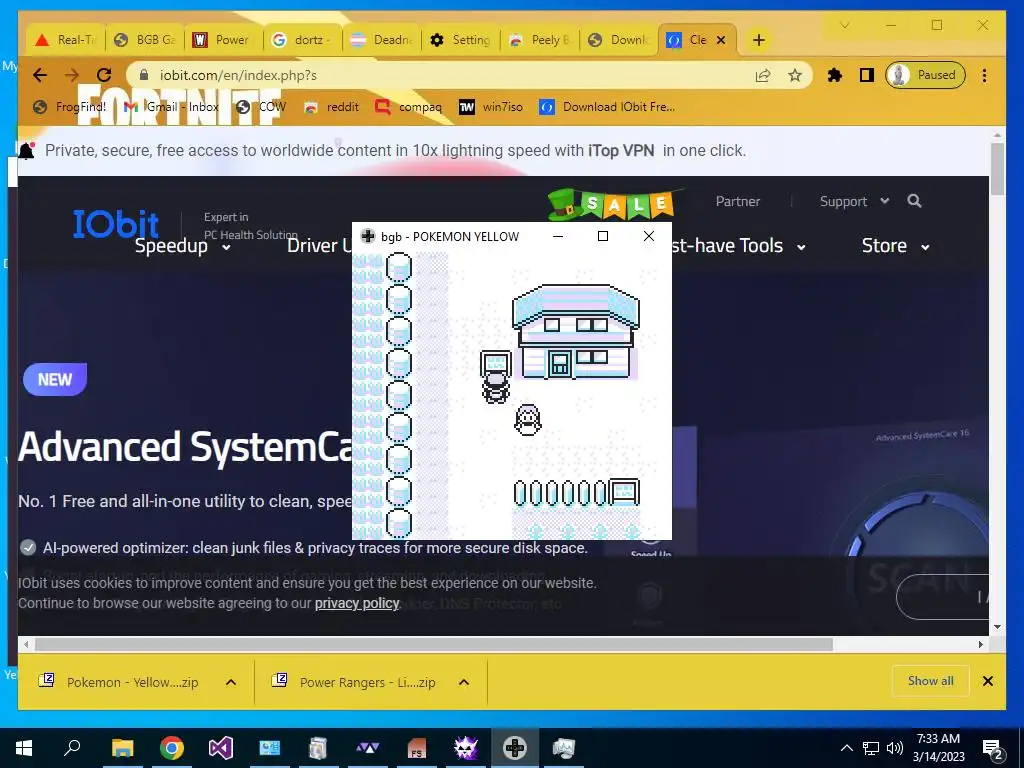
Task: Click the IObit logo
Action: pyautogui.click(x=116, y=224)
